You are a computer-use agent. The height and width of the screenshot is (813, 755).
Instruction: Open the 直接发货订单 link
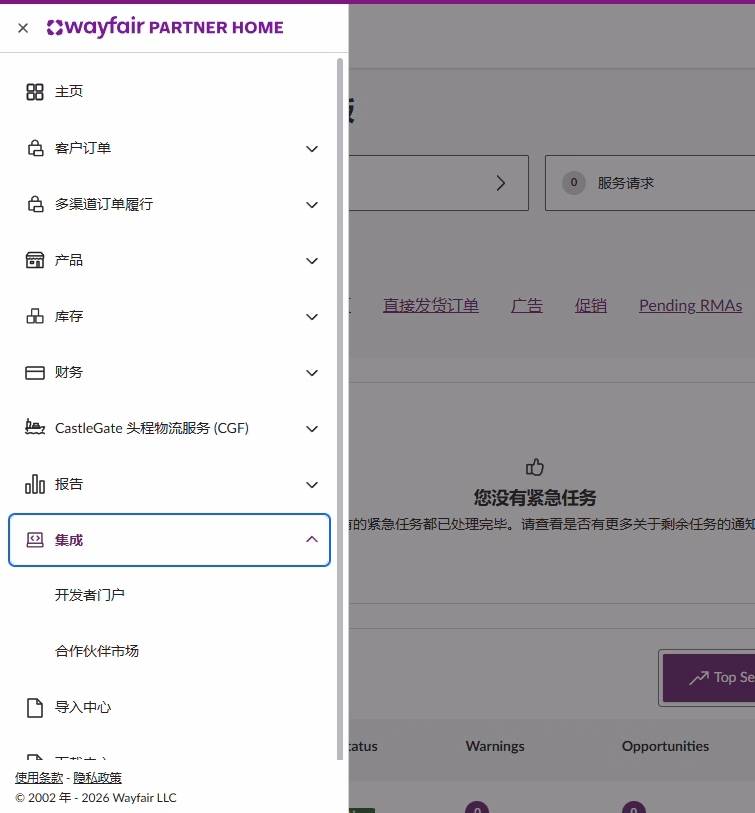tap(430, 305)
